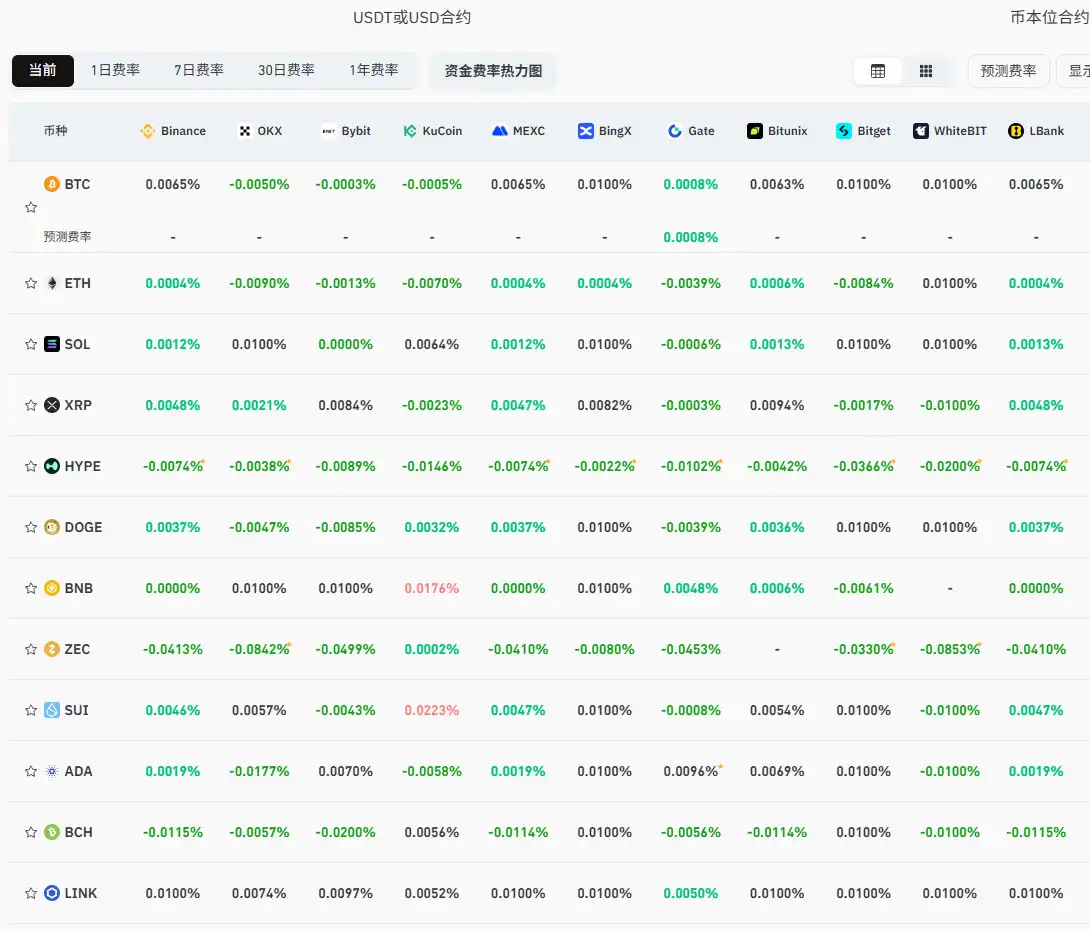
Task: Select the 1日费率 tab
Action: 115,70
